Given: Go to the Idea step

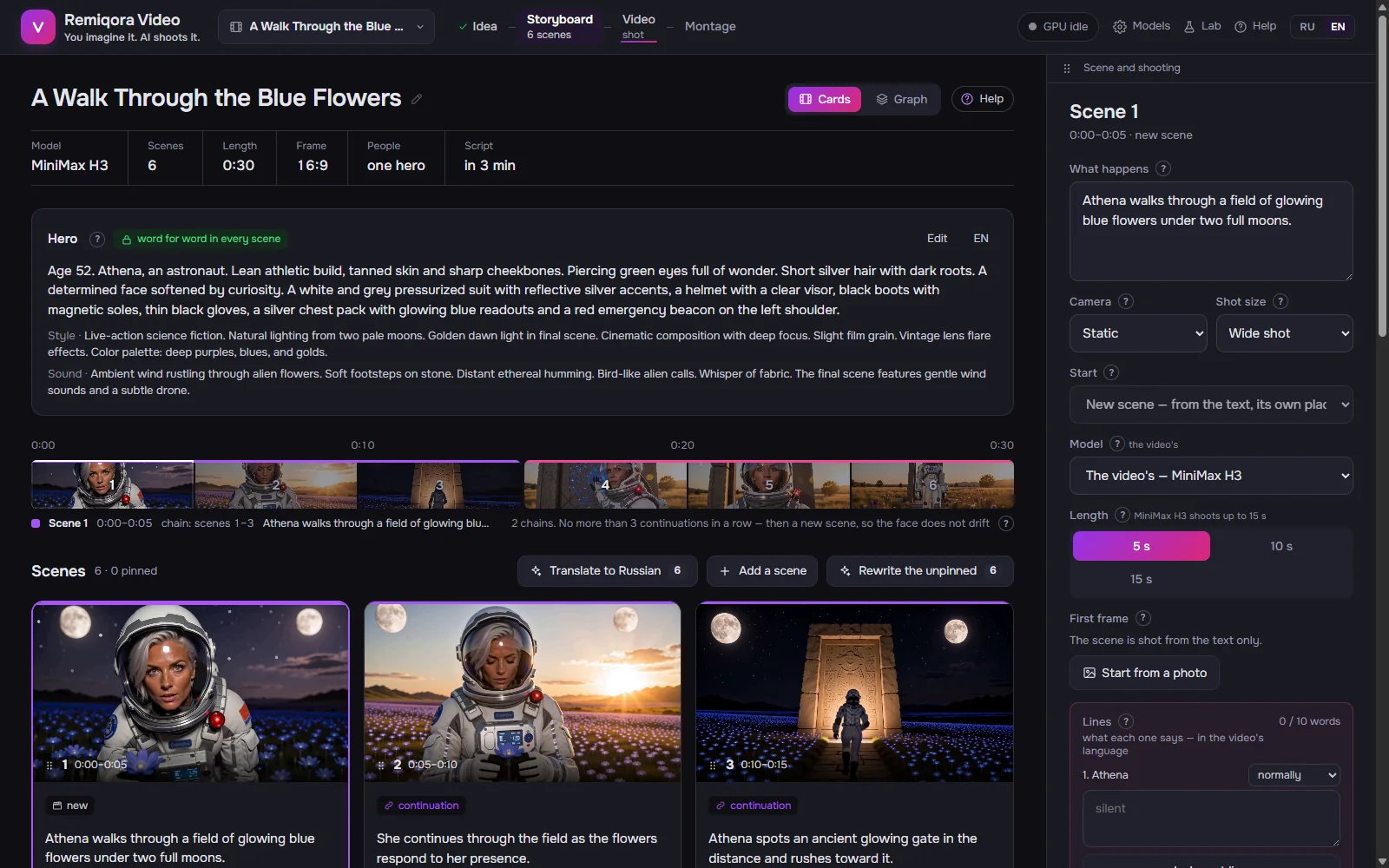Looking at the screenshot, I should tap(478, 26).
